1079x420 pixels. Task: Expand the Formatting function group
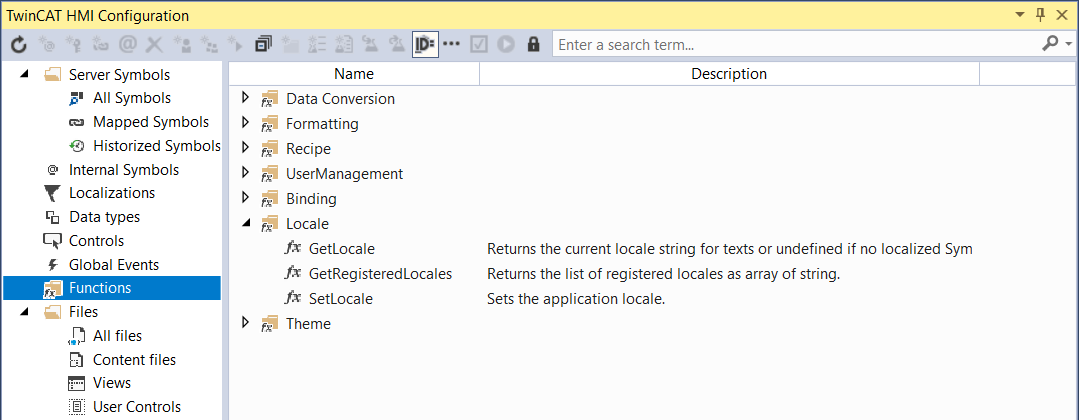tap(245, 123)
